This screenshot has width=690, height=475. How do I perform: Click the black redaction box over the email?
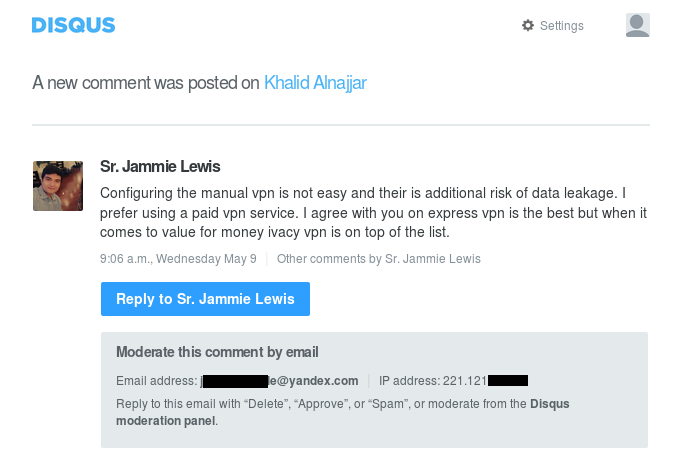[x=235, y=381]
